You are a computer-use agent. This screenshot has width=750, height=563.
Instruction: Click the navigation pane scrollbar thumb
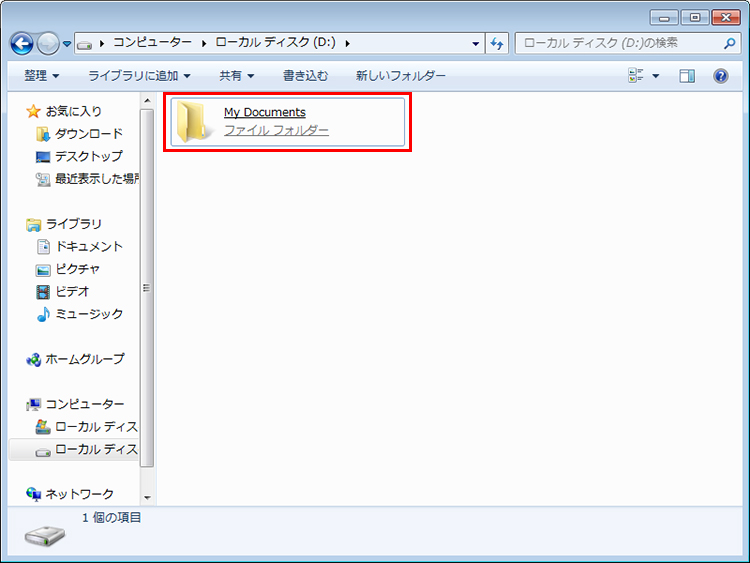click(147, 288)
